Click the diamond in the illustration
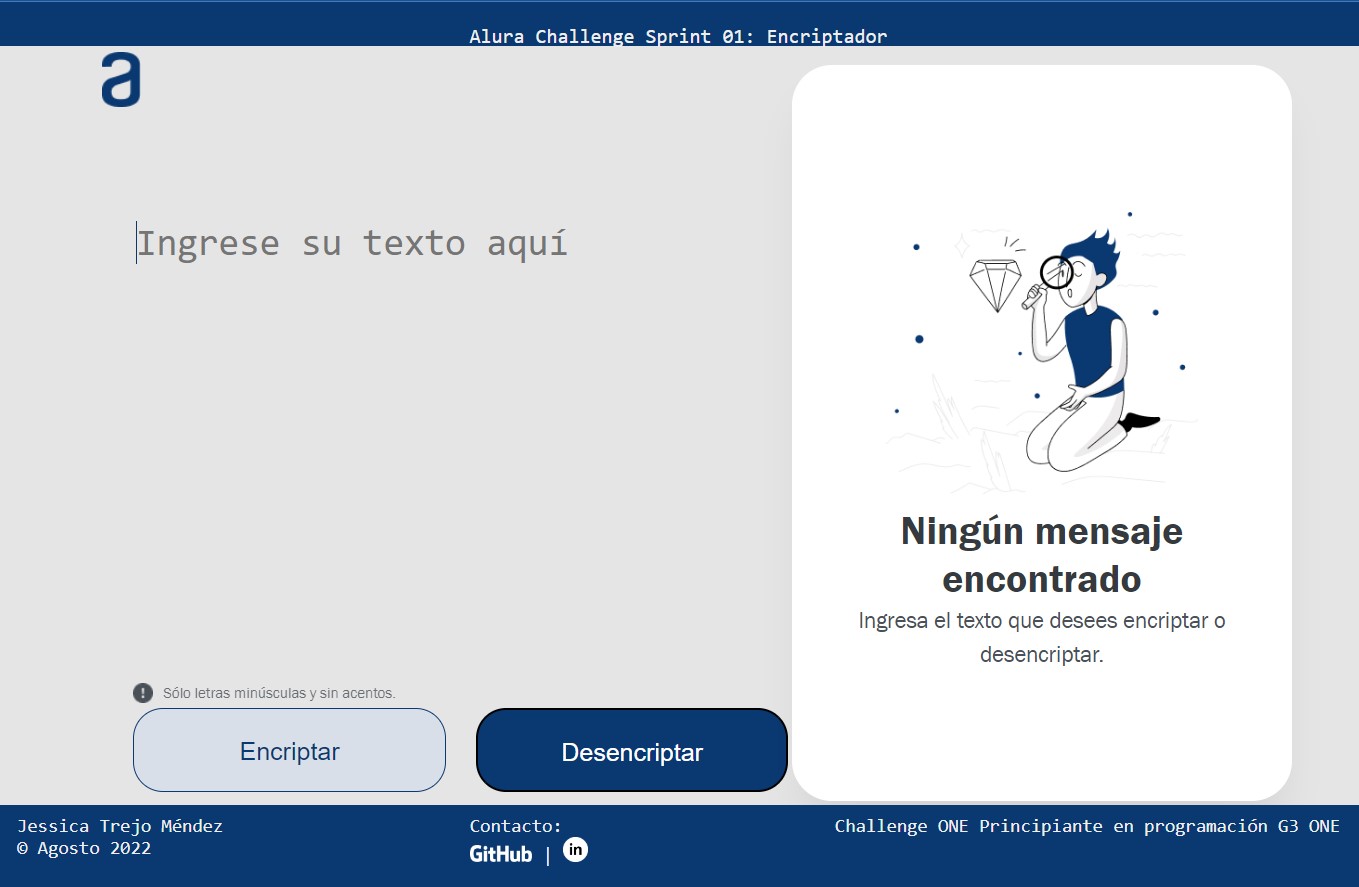Viewport: 1359px width, 887px height. coord(995,284)
